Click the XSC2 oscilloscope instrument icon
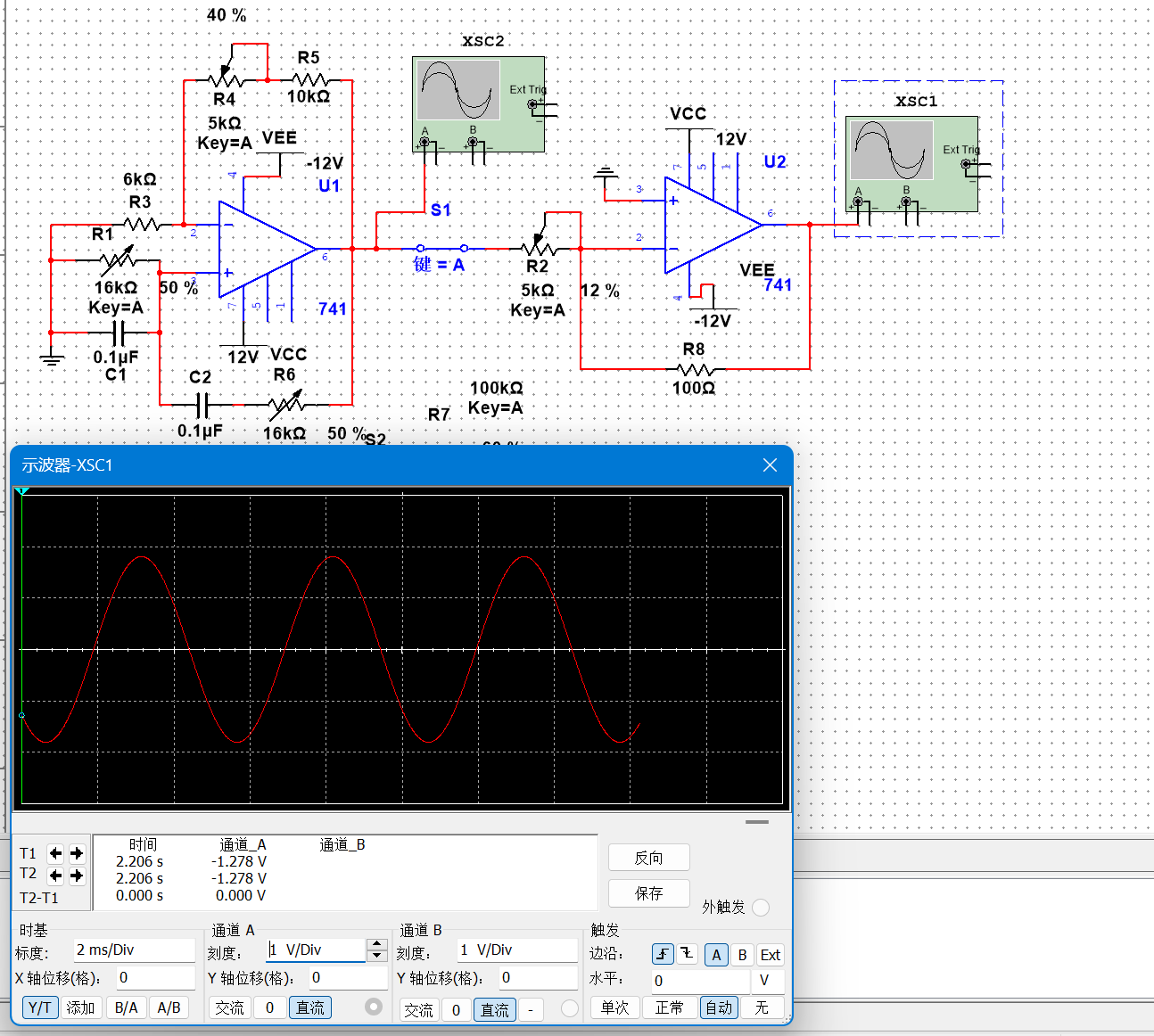This screenshot has height=1036, width=1154. [x=478, y=104]
